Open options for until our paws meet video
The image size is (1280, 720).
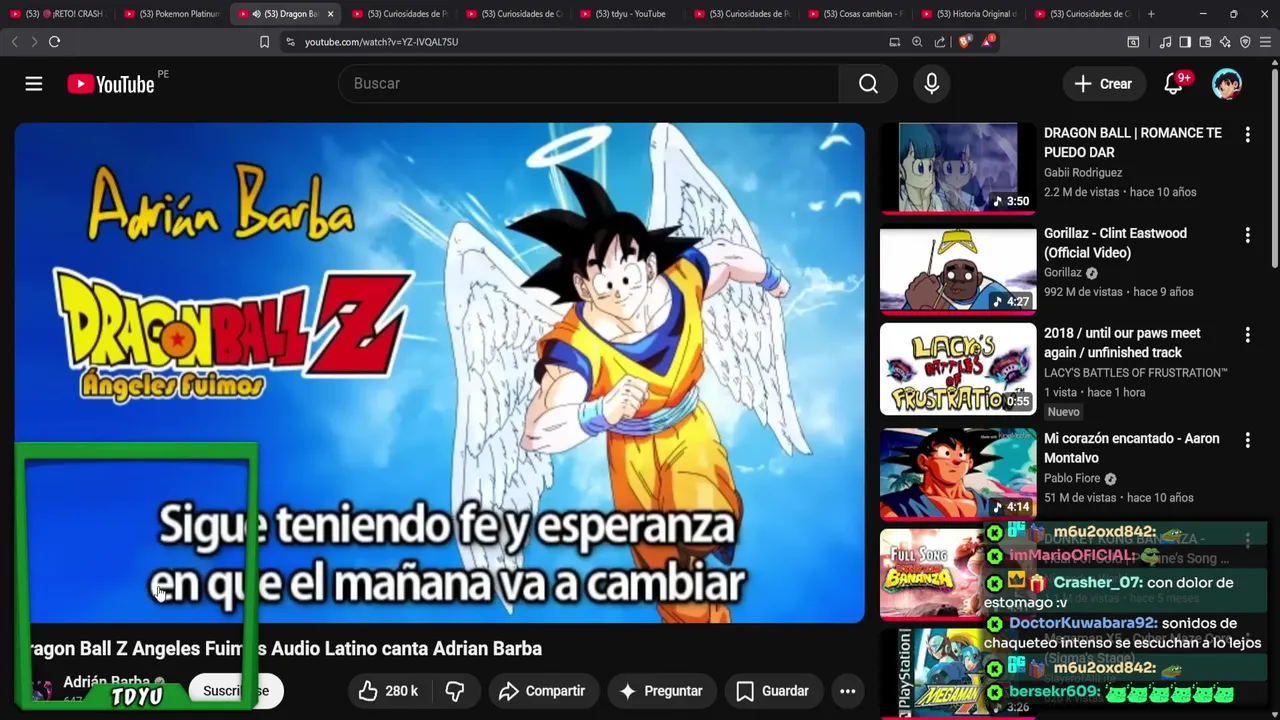pyautogui.click(x=1247, y=335)
